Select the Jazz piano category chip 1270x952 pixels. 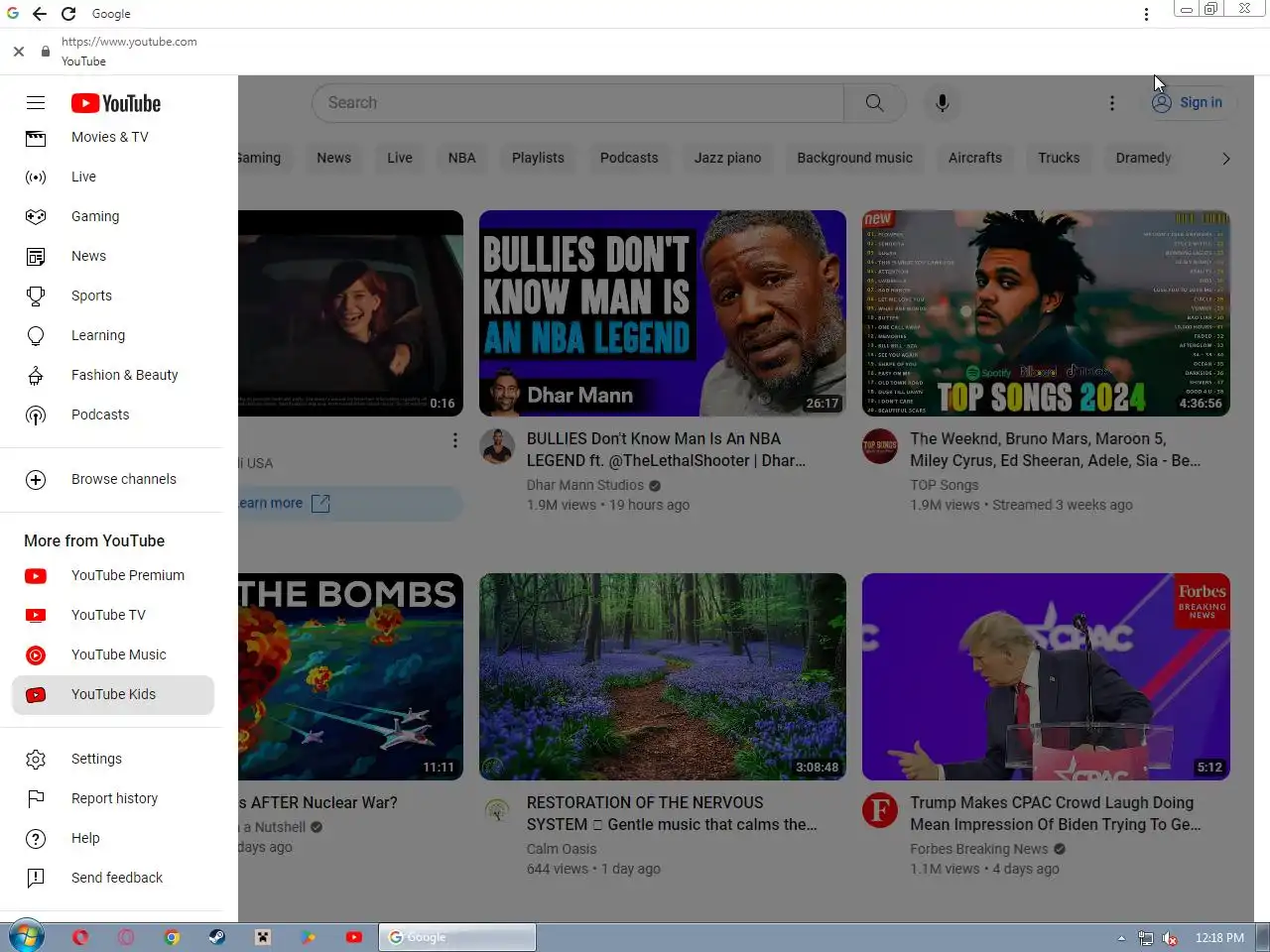click(728, 158)
